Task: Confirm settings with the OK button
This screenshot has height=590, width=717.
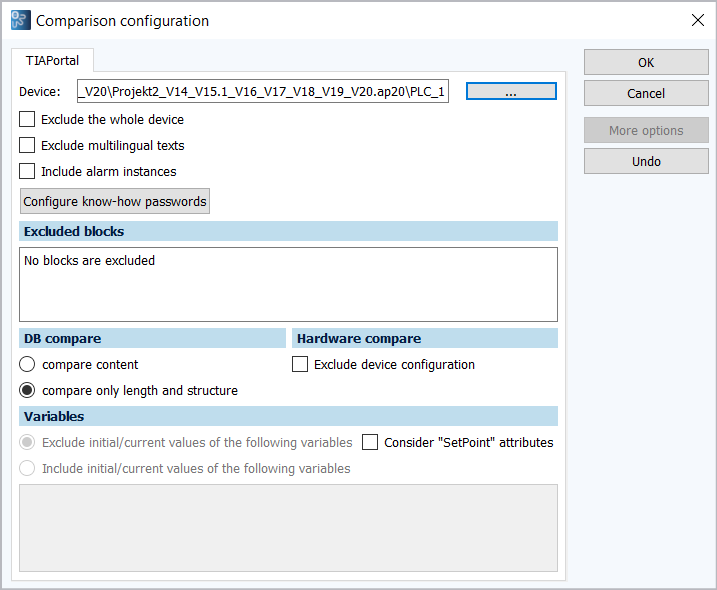Action: click(646, 62)
